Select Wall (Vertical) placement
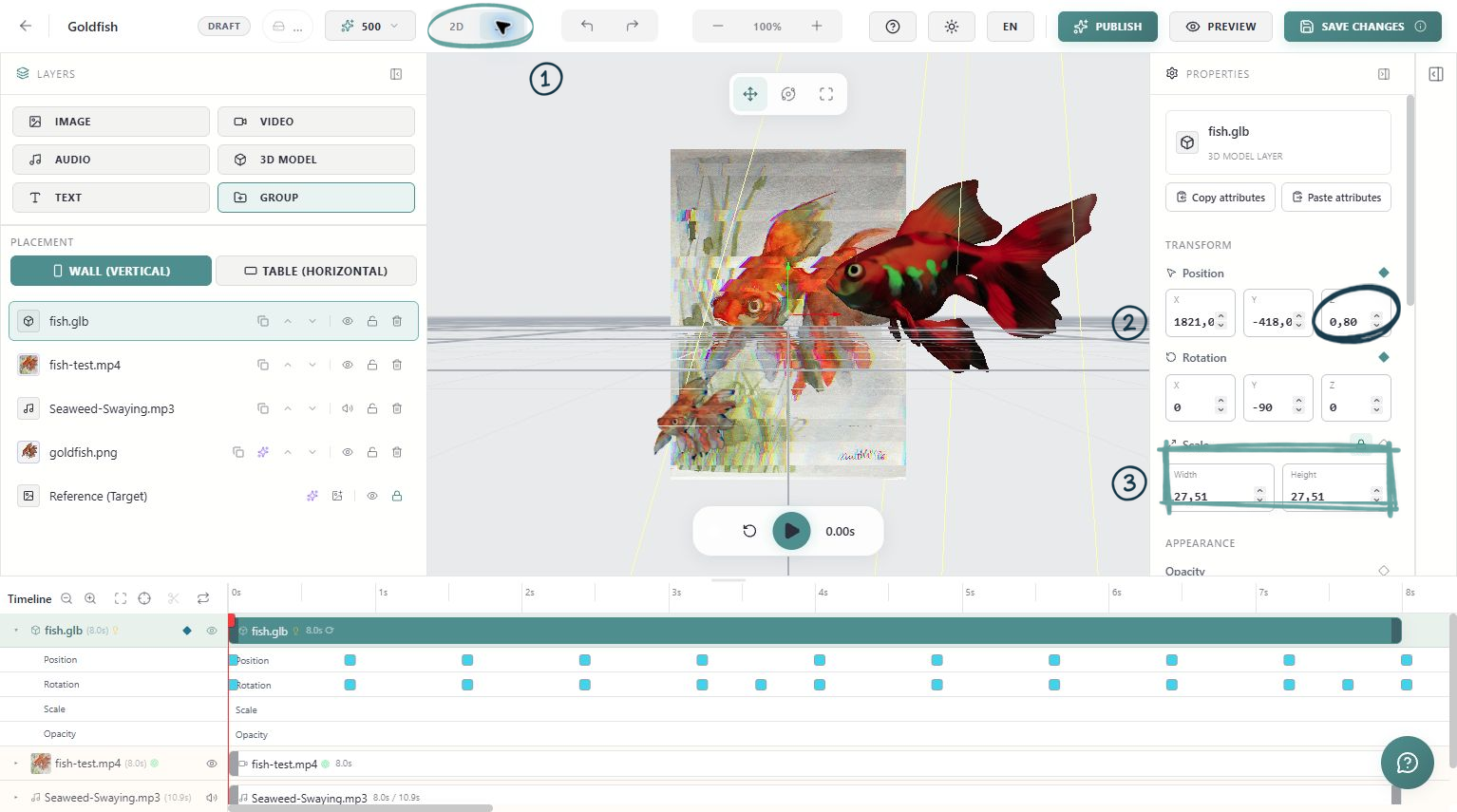This screenshot has width=1457, height=812. click(x=111, y=271)
